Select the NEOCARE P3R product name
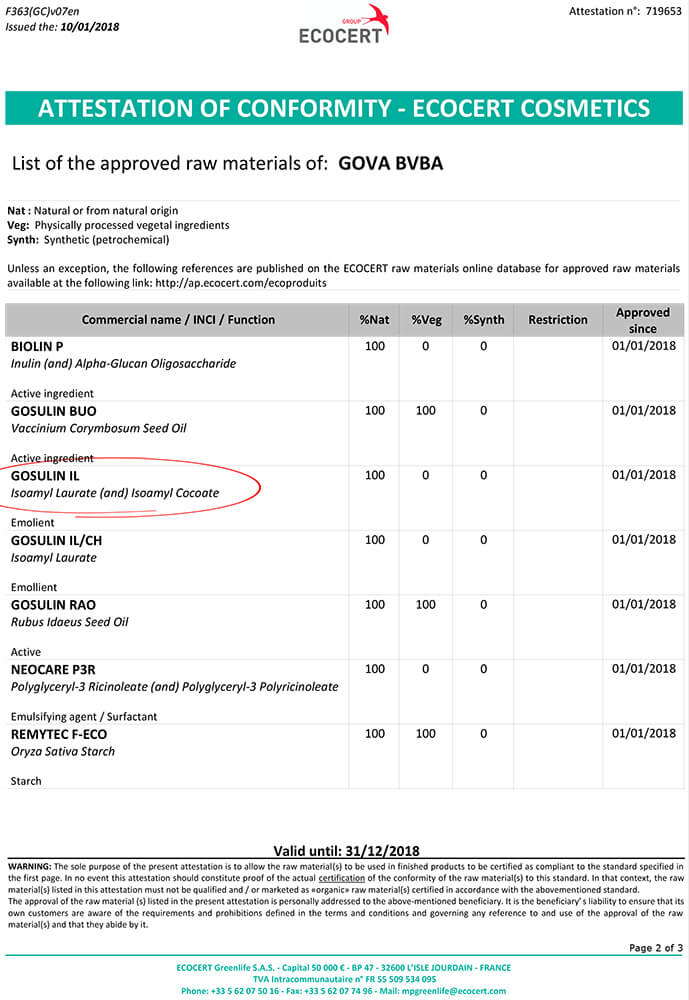Viewport: 689px width, 1000px height. point(53,669)
